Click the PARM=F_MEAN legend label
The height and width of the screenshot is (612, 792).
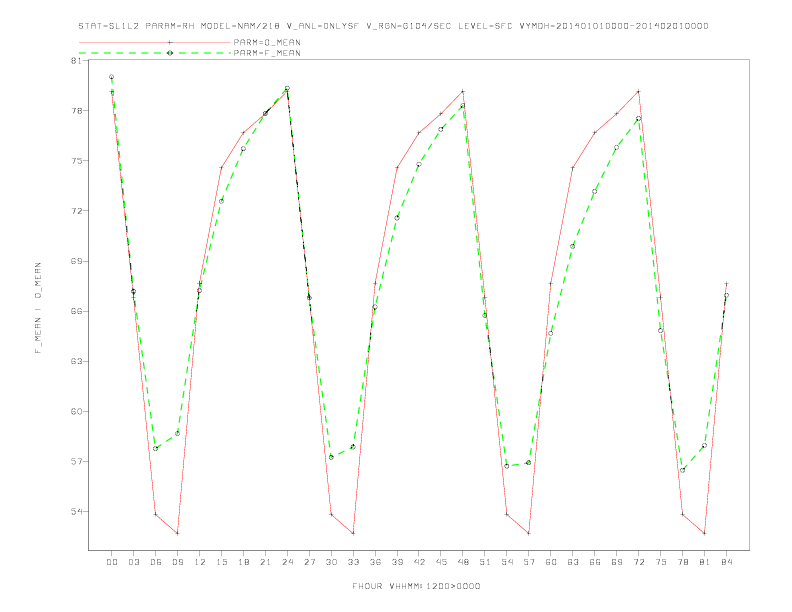click(267, 53)
